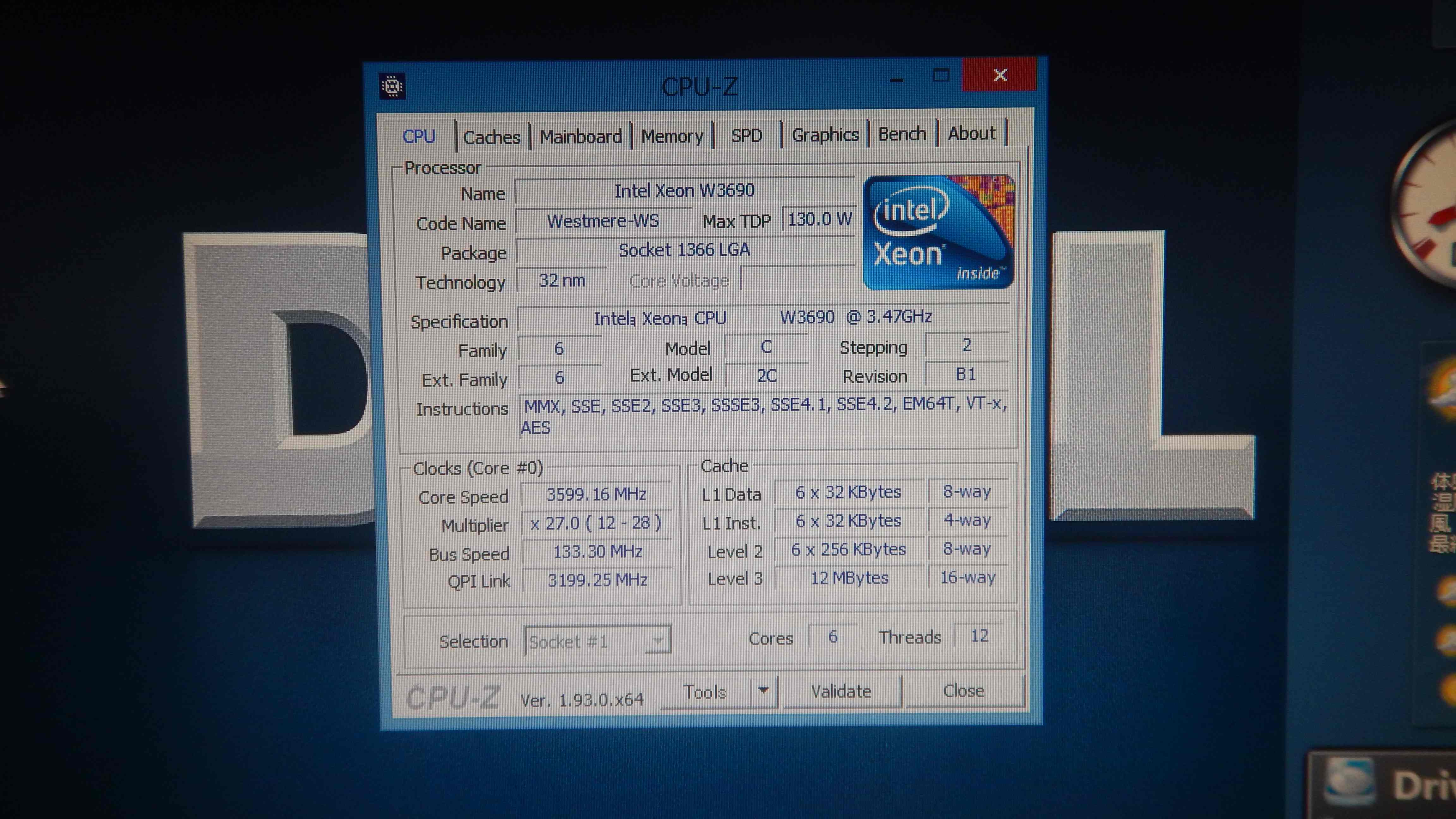Screen dimensions: 1456x819
Task: Click Level 3 size '12 MBytes'
Action: pyautogui.click(x=850, y=578)
